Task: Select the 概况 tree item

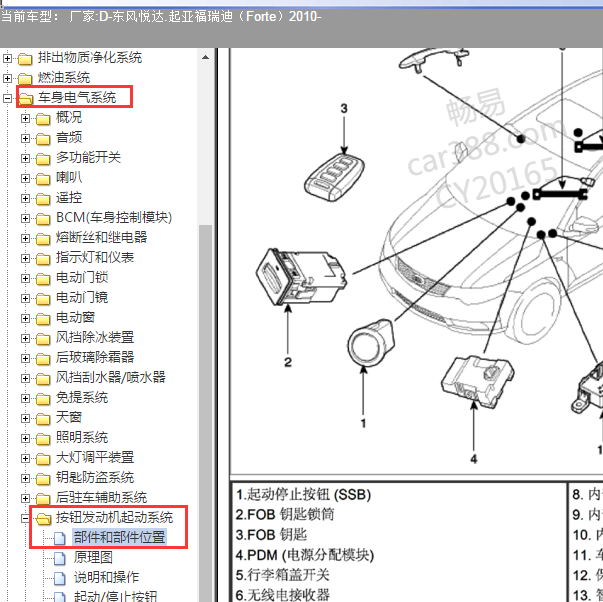Action: coord(69,117)
